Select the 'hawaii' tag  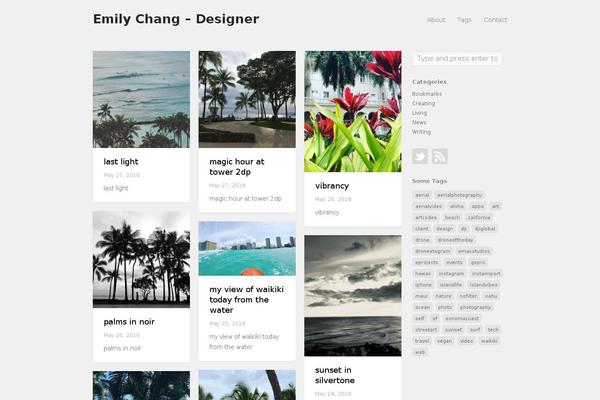(423, 274)
